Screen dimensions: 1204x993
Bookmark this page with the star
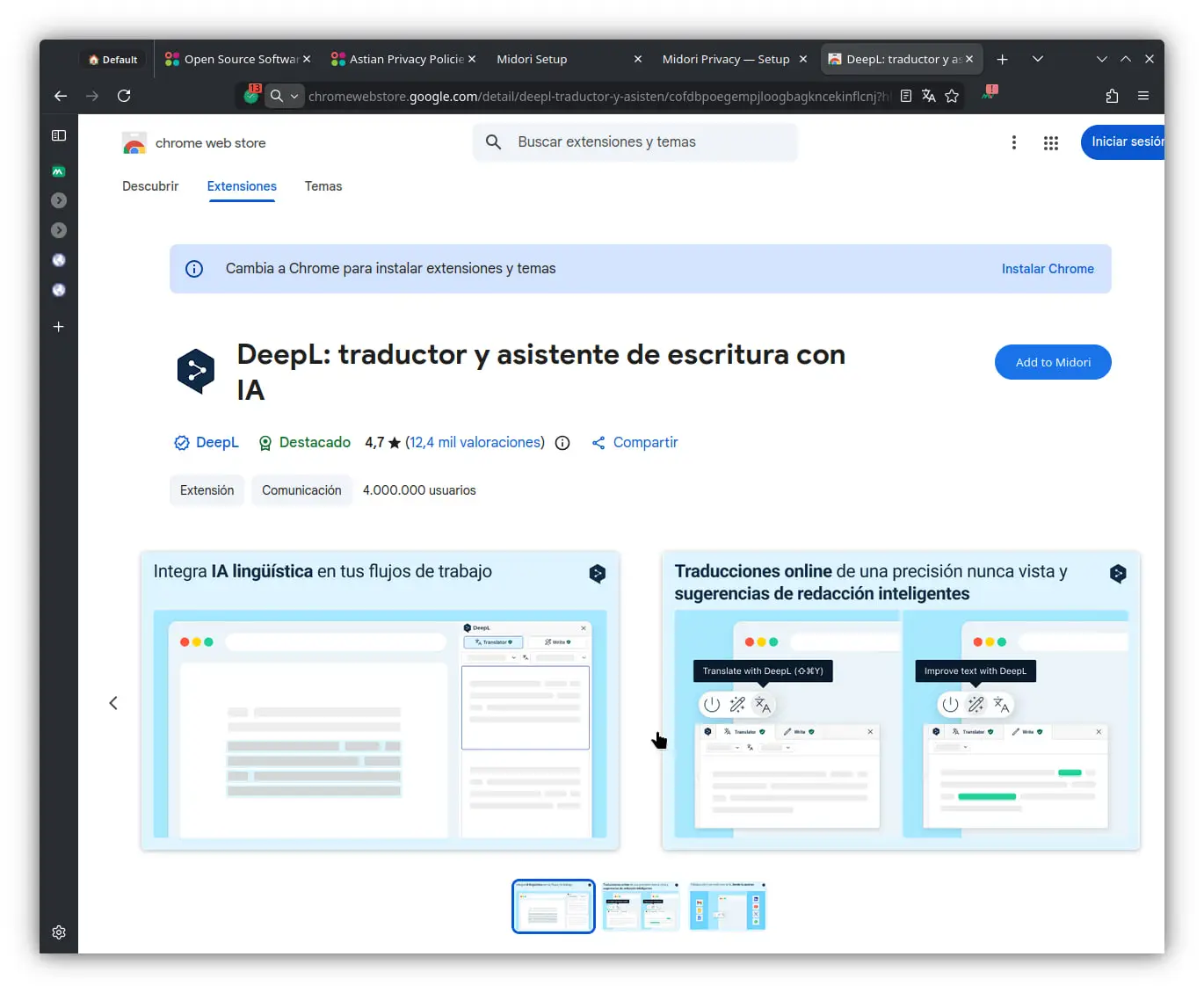[x=952, y=96]
